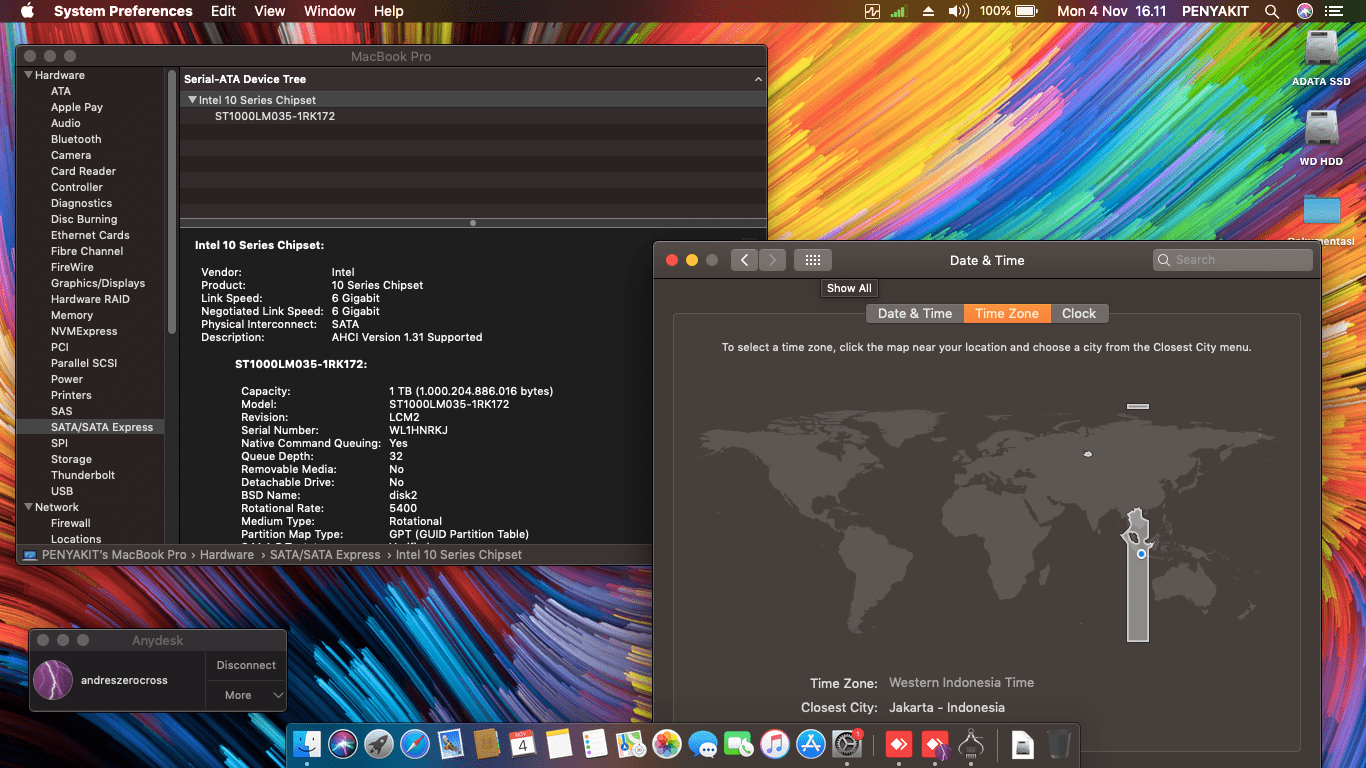Click SATA/SATA Express in the path bar

pyautogui.click(x=325, y=554)
